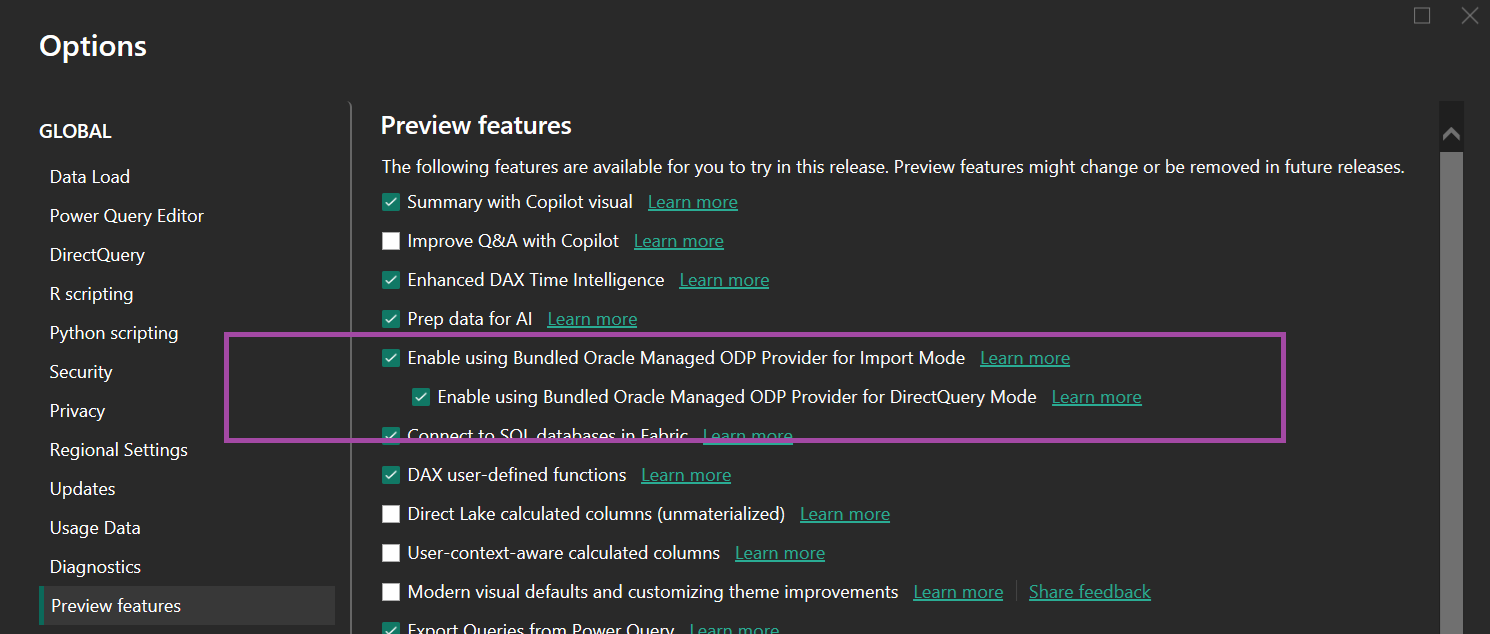Select Diagnostics in the sidebar
The image size is (1490, 634).
[95, 567]
